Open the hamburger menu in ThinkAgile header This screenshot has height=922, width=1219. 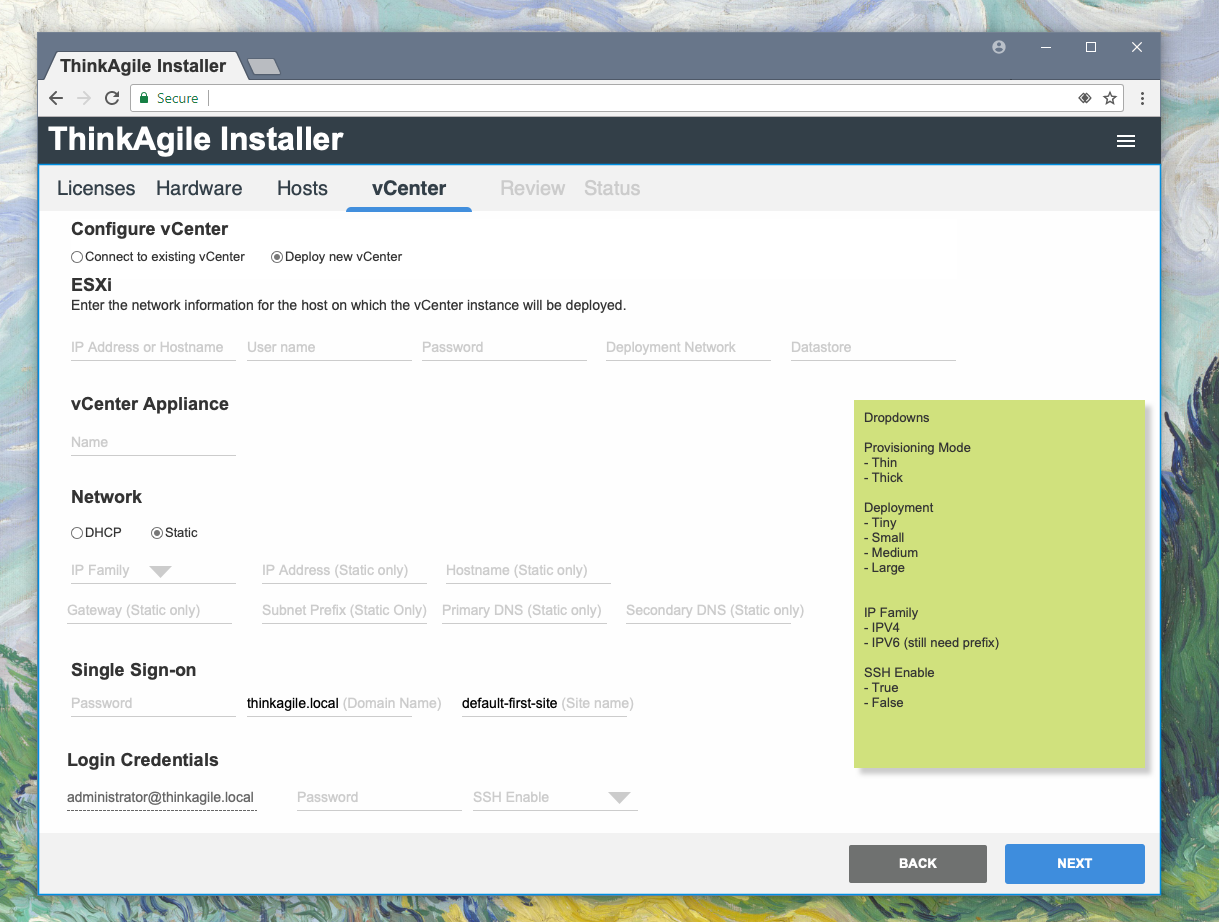click(1125, 141)
